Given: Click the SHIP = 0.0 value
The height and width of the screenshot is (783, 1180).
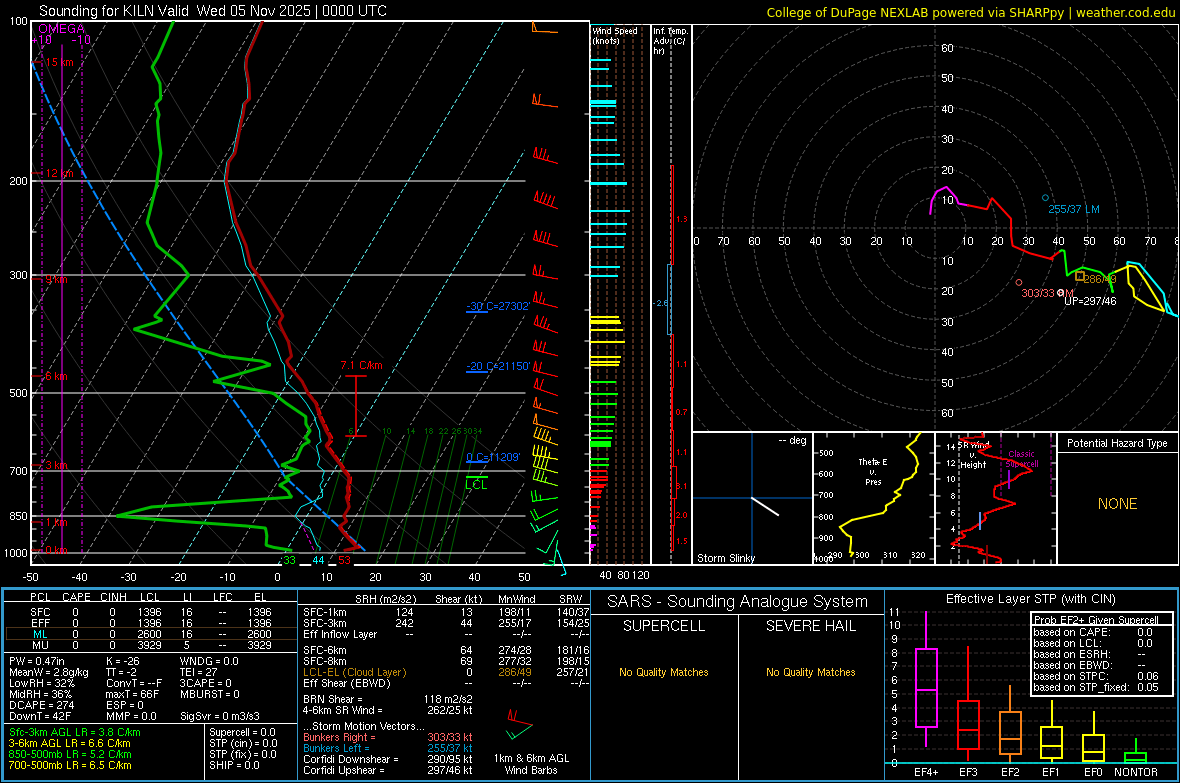Looking at the screenshot, I should 234,766.
